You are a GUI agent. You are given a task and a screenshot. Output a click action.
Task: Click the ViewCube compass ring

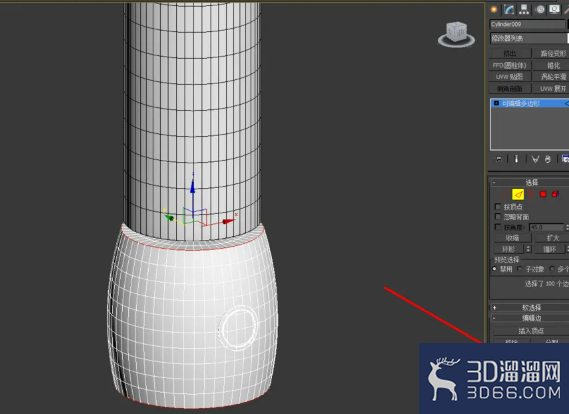(x=457, y=41)
